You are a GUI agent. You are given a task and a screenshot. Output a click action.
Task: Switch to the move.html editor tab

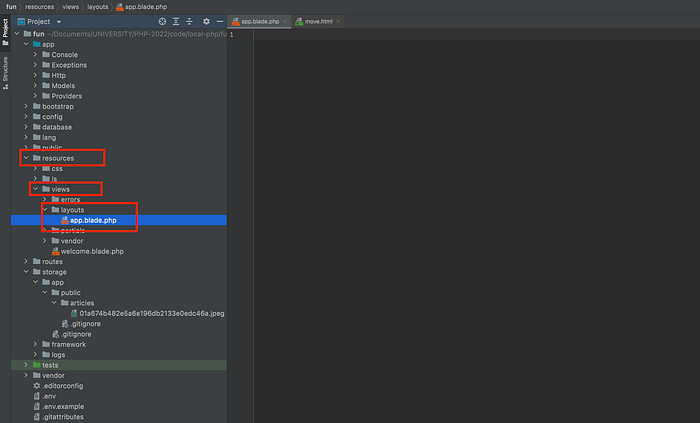click(x=318, y=21)
